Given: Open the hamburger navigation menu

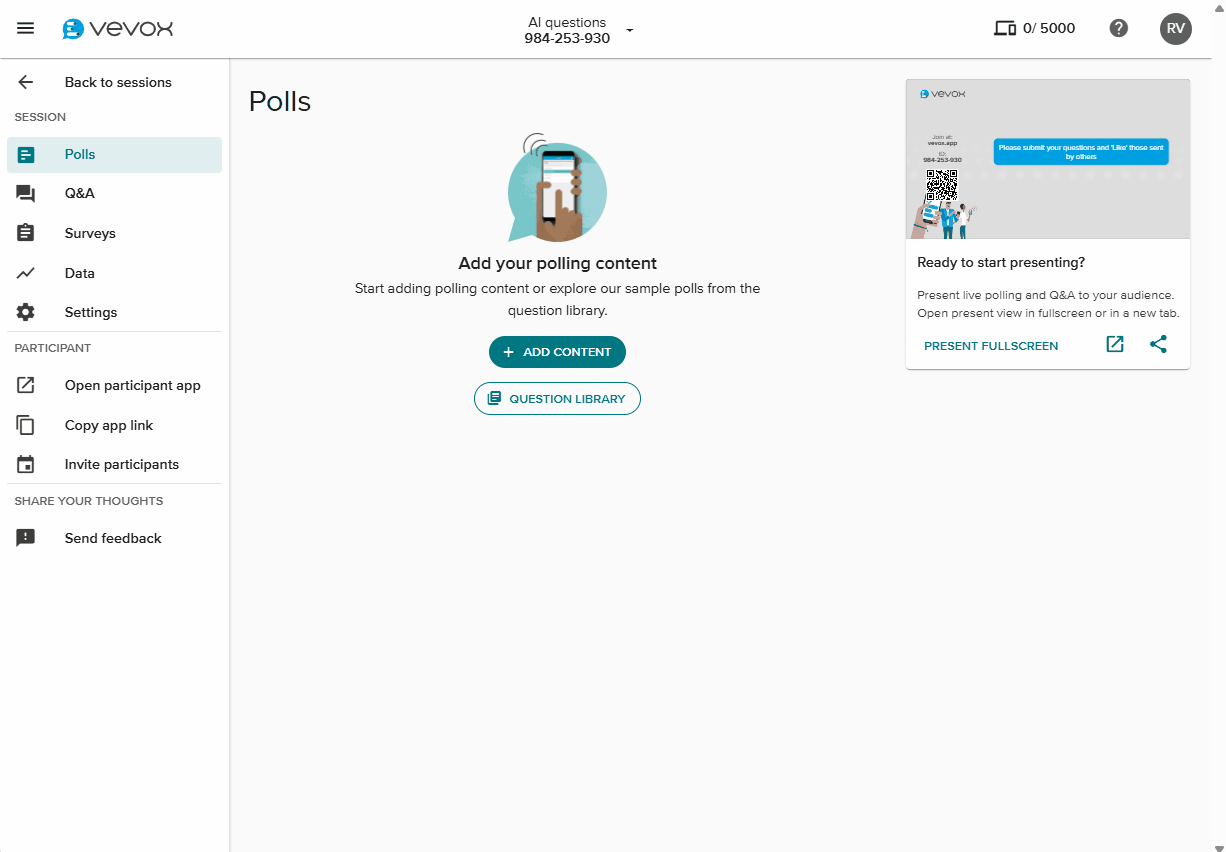Looking at the screenshot, I should tap(25, 28).
